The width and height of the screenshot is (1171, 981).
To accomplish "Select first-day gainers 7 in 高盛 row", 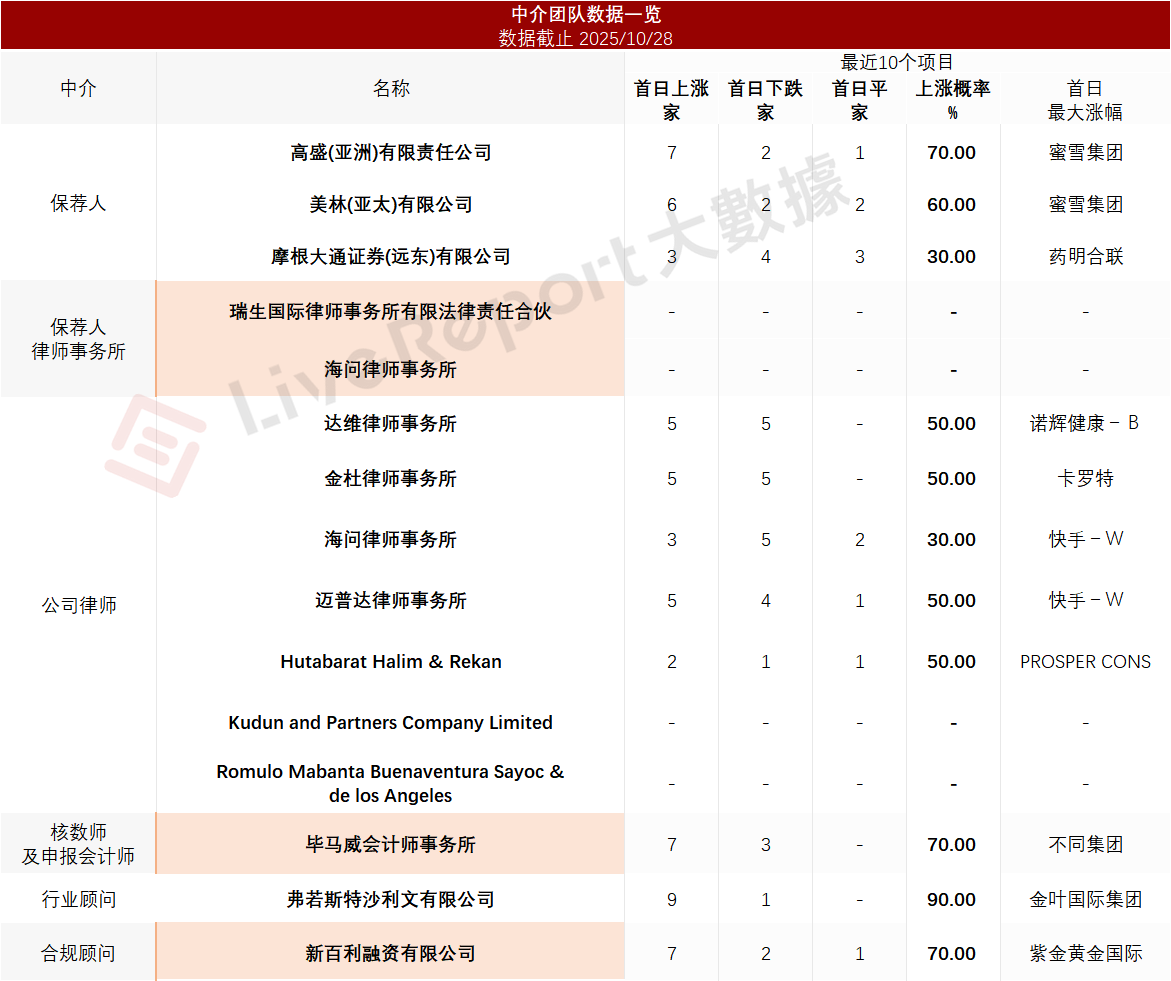I will [671, 152].
